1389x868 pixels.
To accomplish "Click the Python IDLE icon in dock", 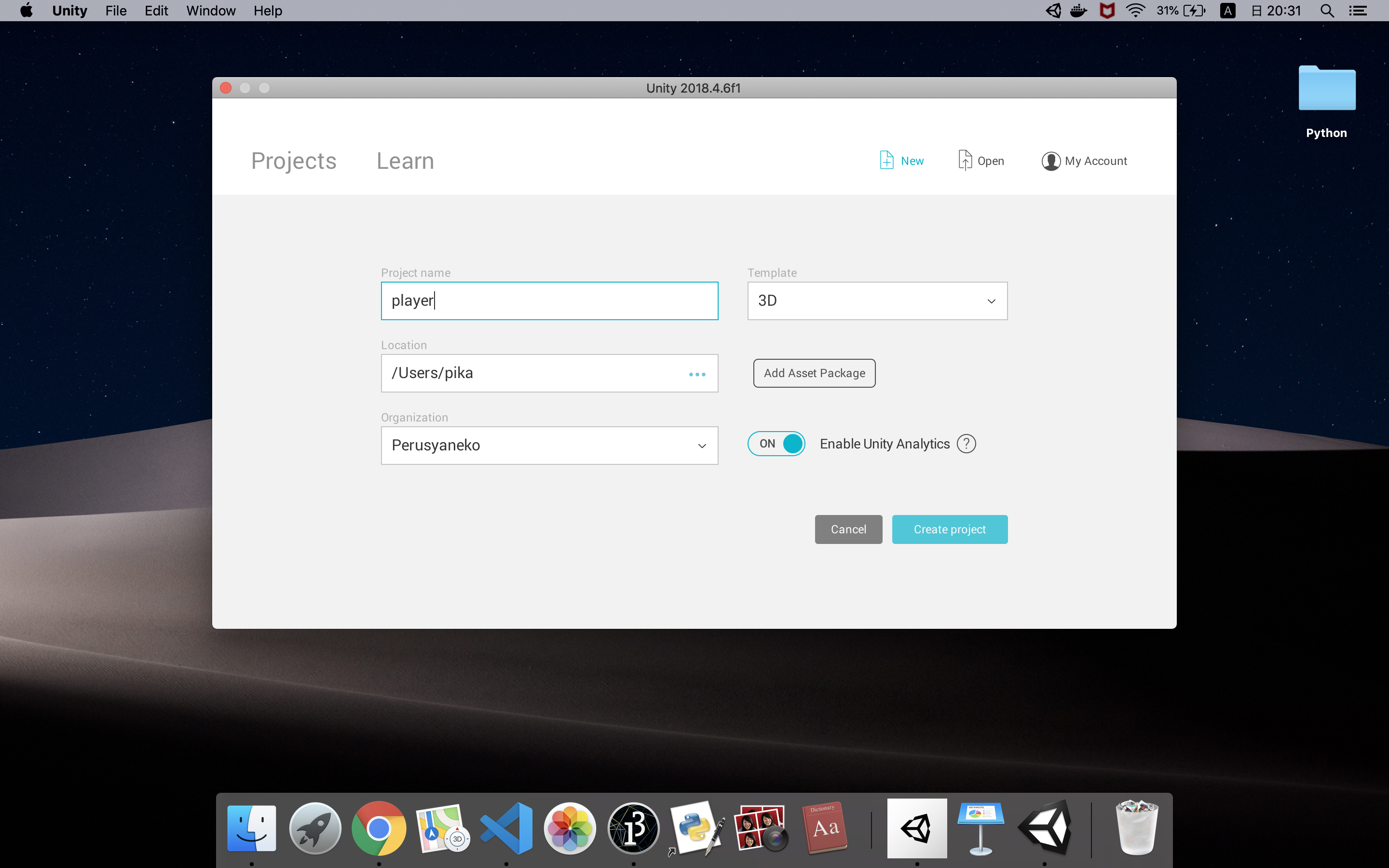I will click(697, 828).
